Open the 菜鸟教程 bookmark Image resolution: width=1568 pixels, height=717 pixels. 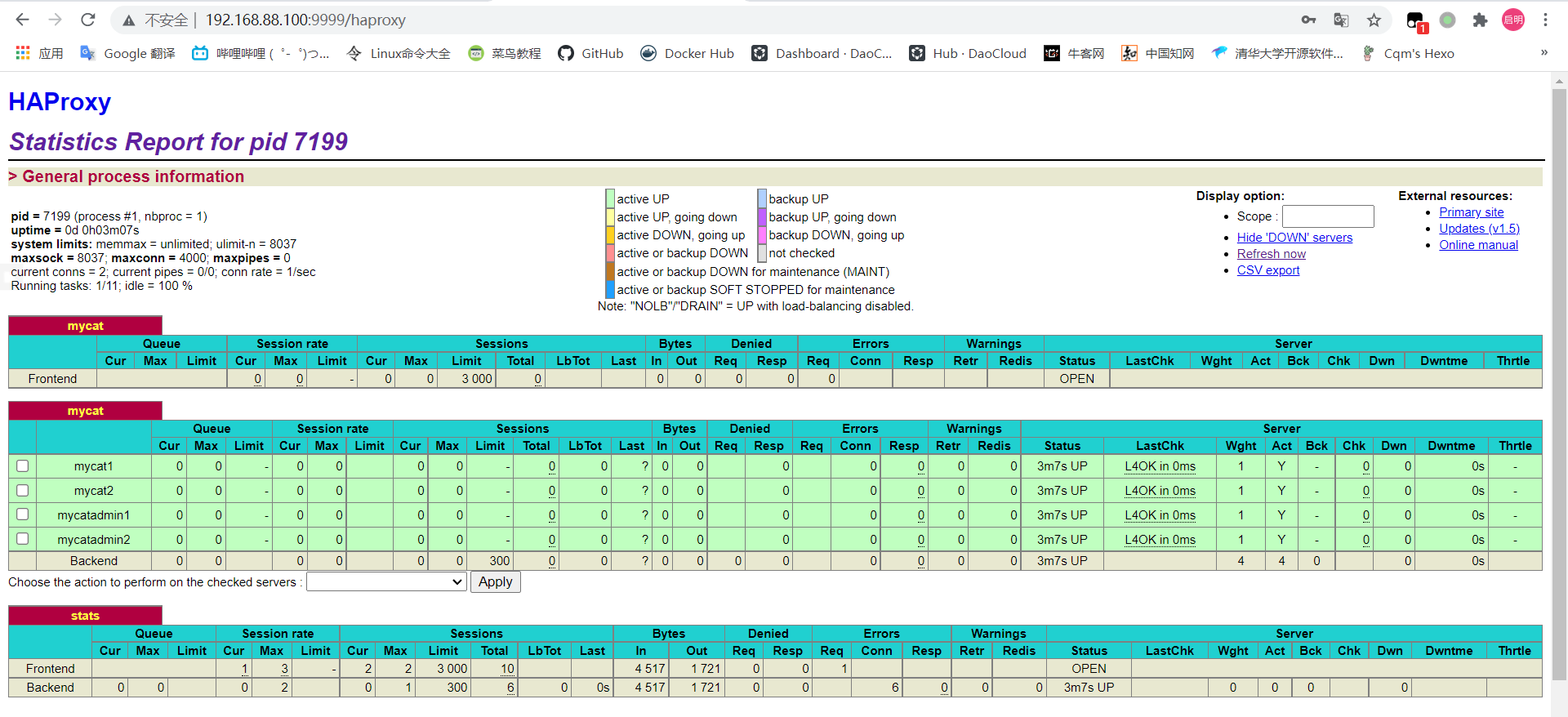tap(505, 53)
